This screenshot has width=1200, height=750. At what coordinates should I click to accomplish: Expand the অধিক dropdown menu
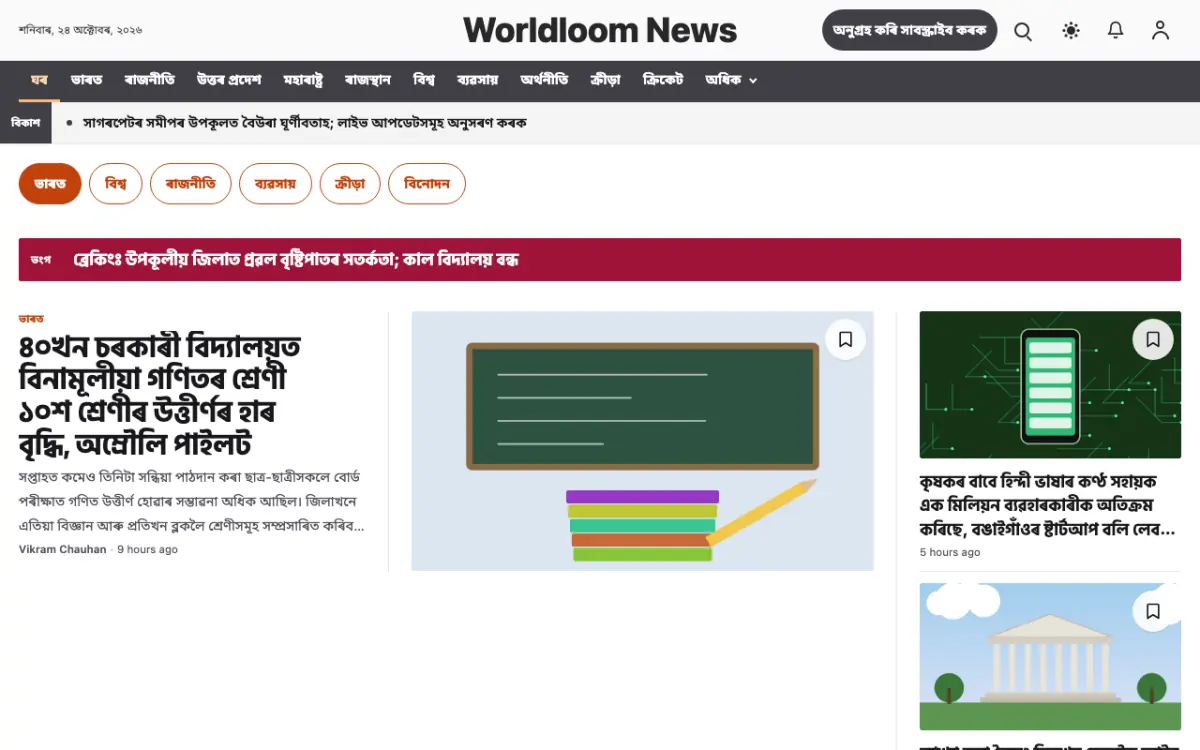coord(731,80)
